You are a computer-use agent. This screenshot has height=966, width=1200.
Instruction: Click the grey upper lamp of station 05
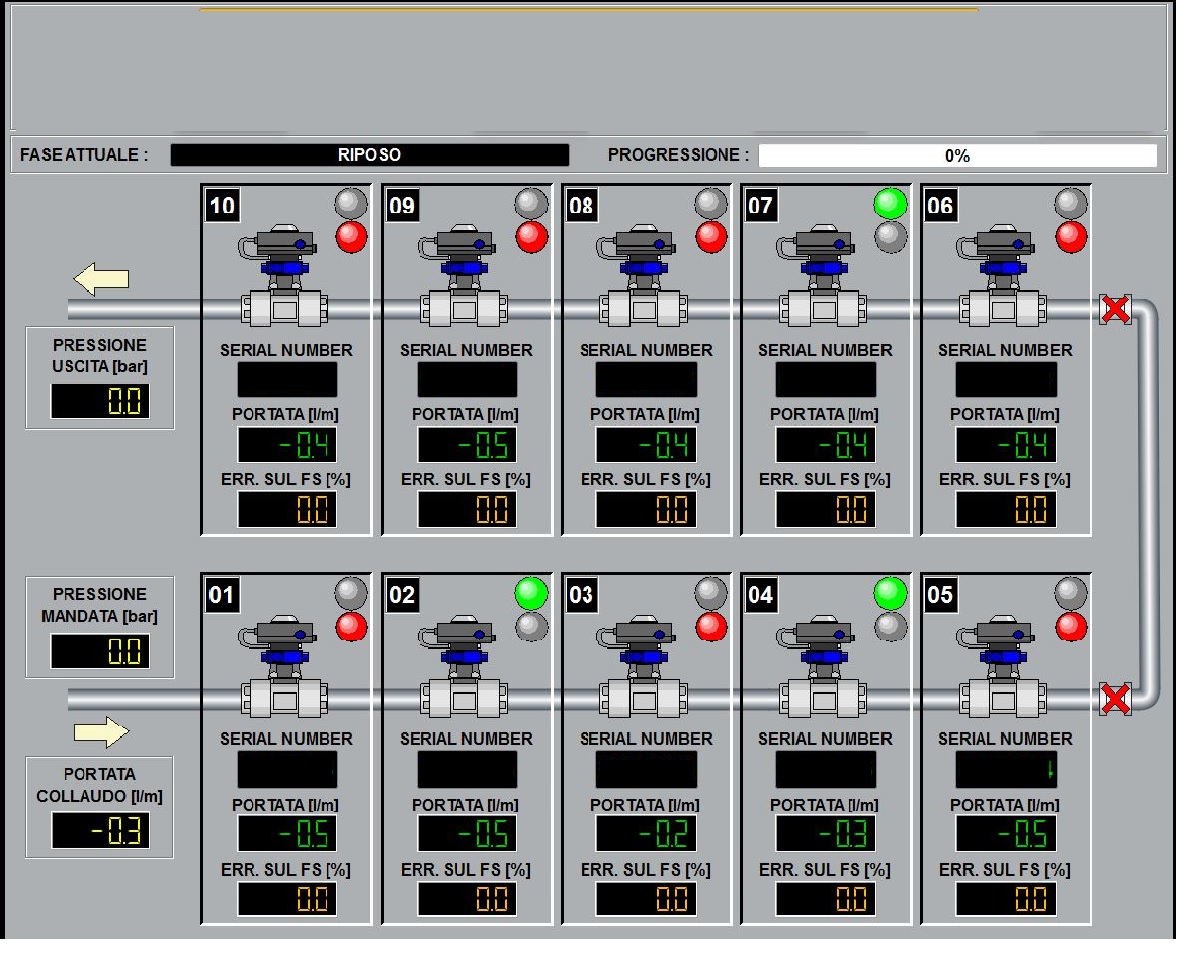[x=1071, y=594]
